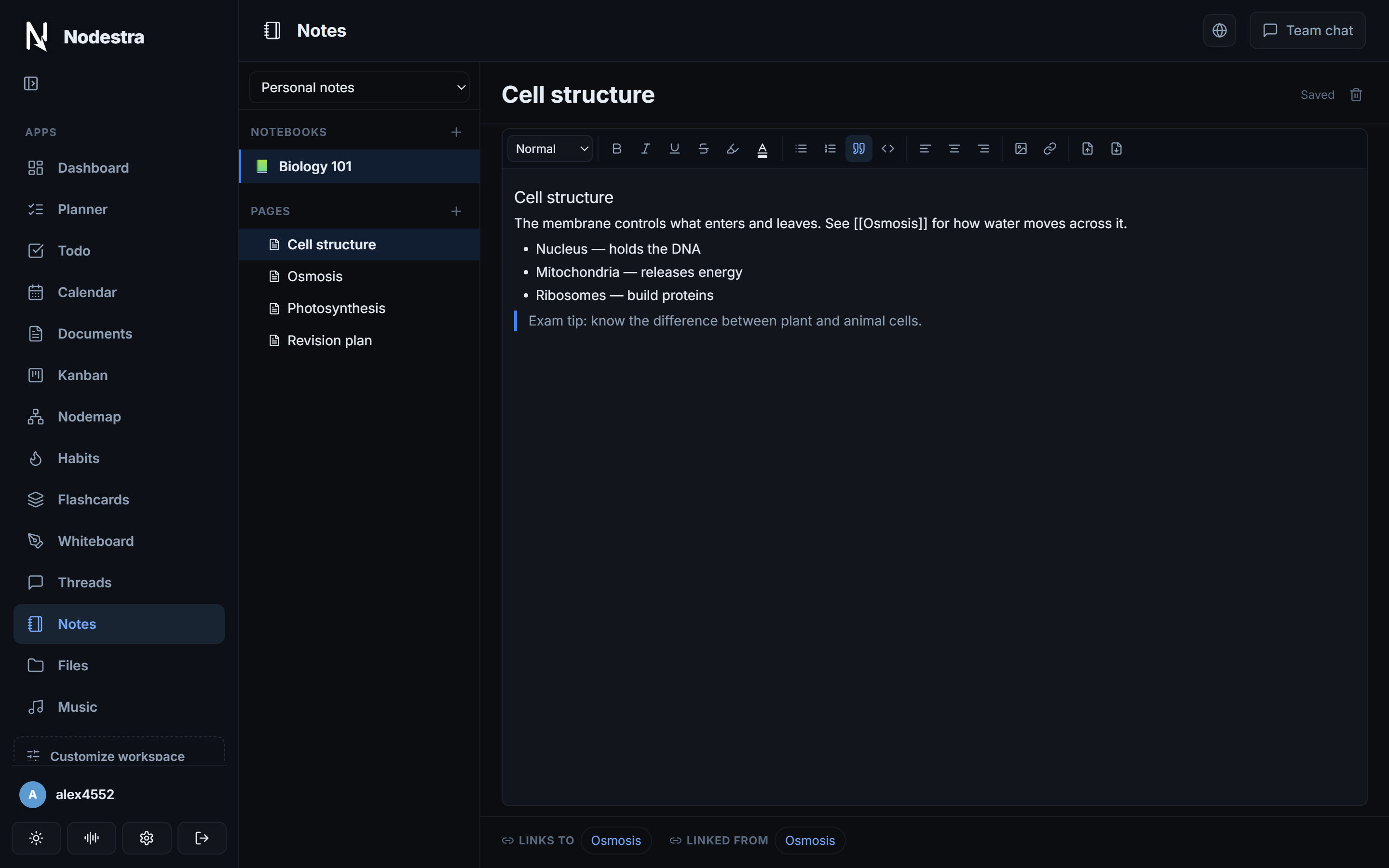Click the Exam tip blockquote text
1389x868 pixels.
point(725,321)
